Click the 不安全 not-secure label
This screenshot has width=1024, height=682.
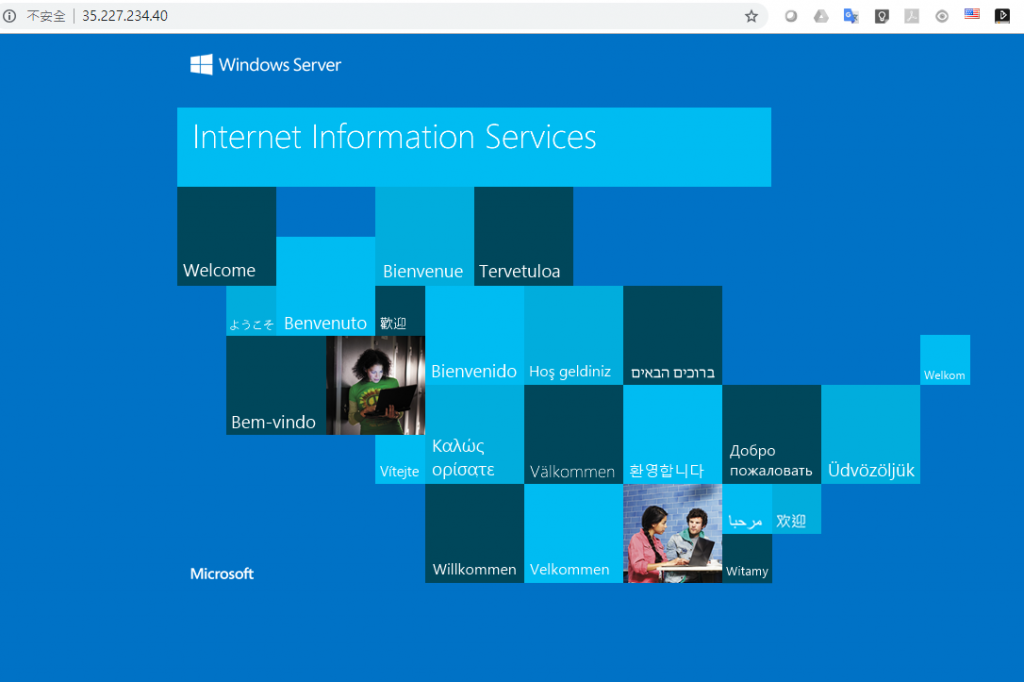(x=46, y=16)
